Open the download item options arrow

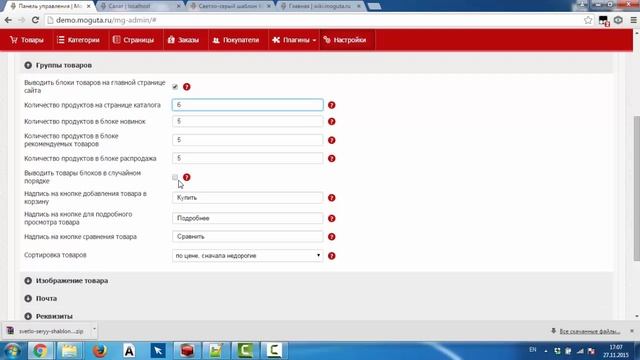click(x=93, y=330)
